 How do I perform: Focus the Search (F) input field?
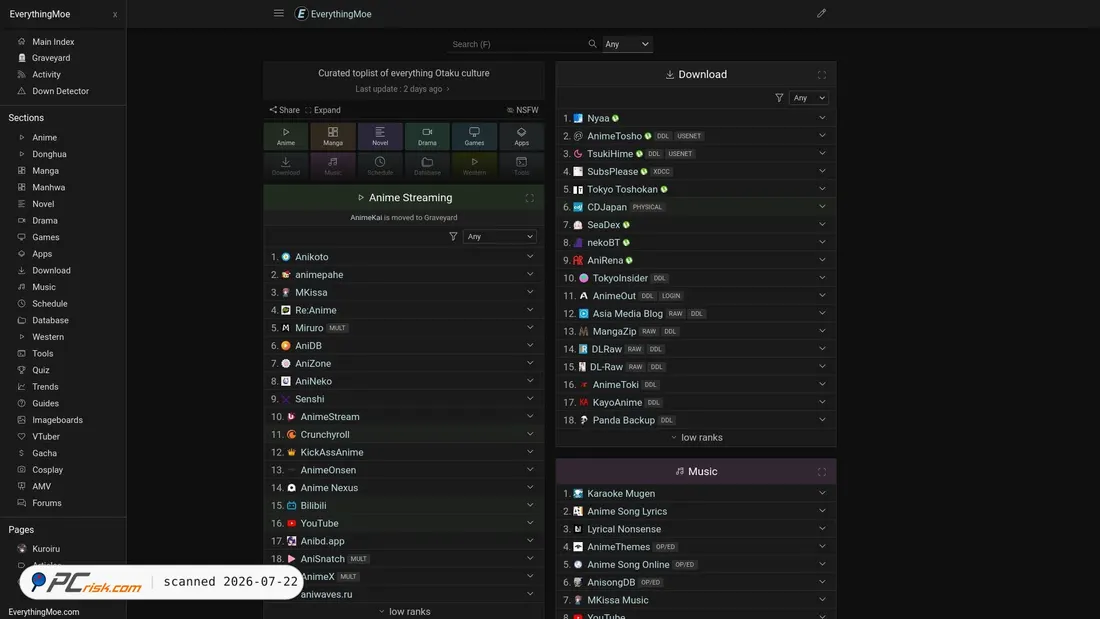516,44
